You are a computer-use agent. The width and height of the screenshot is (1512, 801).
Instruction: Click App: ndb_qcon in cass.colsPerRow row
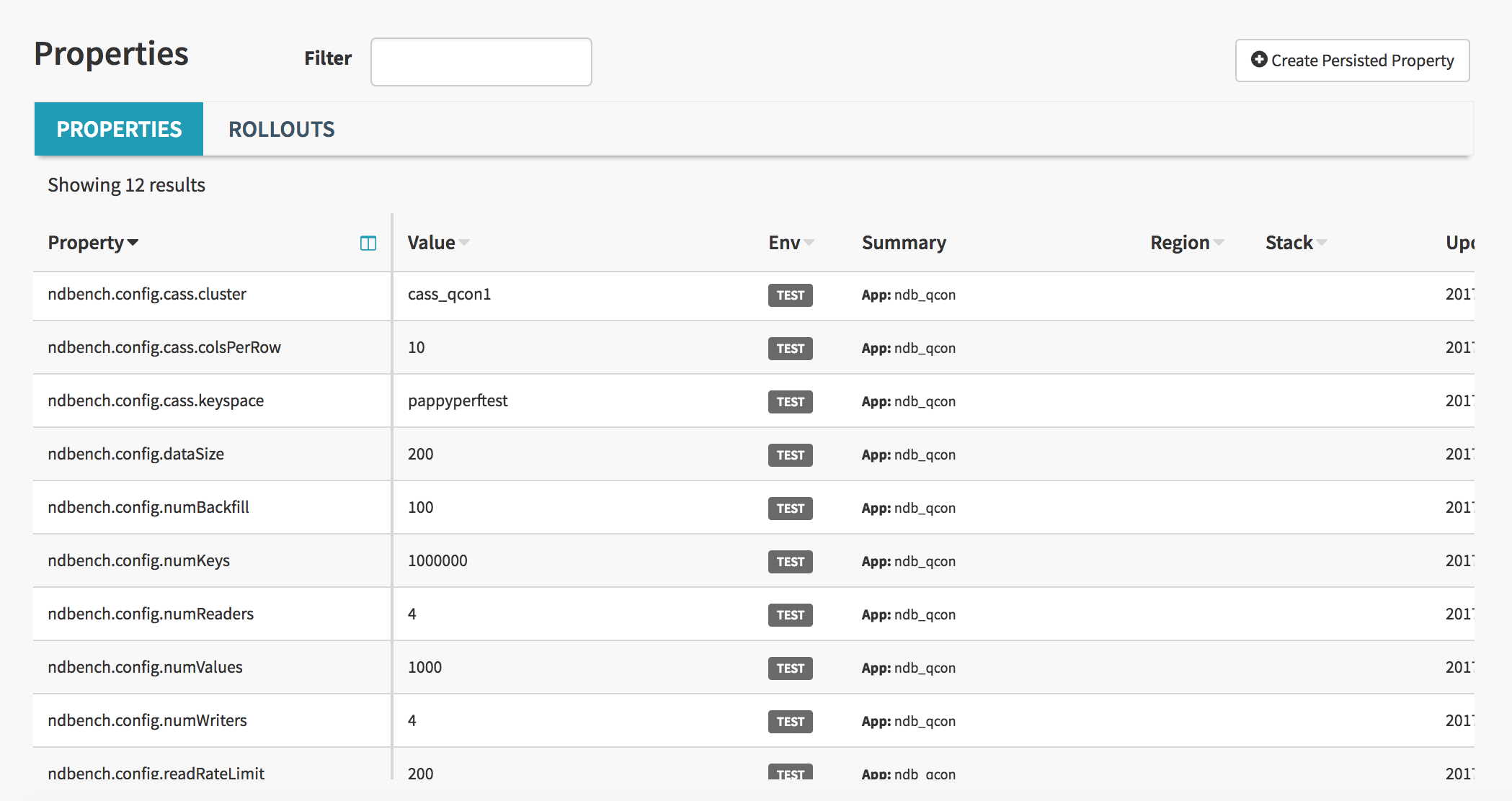click(x=908, y=348)
